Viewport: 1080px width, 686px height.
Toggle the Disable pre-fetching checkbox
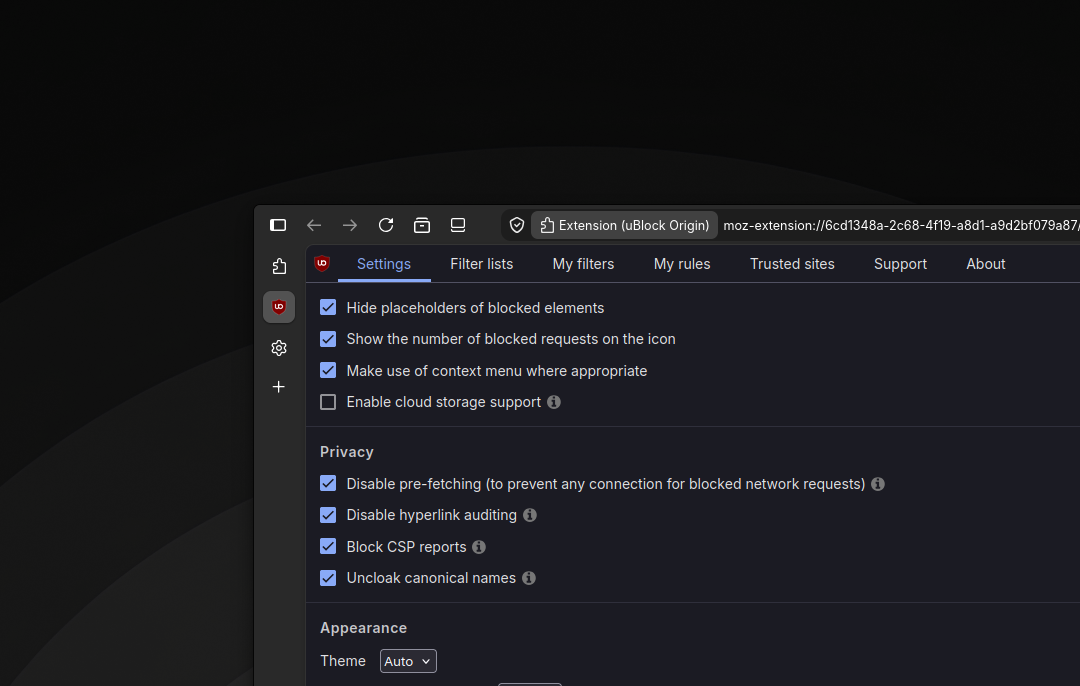coord(328,484)
